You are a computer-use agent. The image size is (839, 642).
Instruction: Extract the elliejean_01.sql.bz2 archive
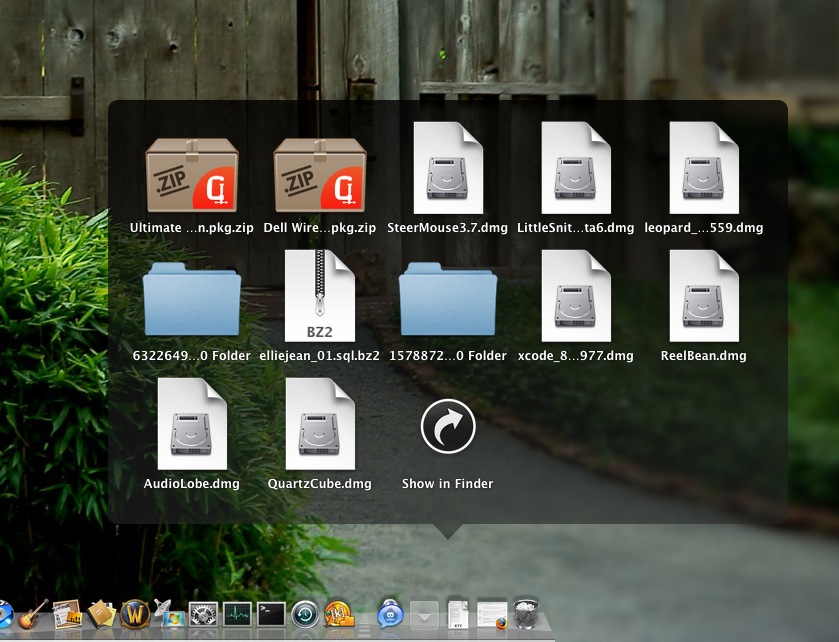pyautogui.click(x=320, y=295)
